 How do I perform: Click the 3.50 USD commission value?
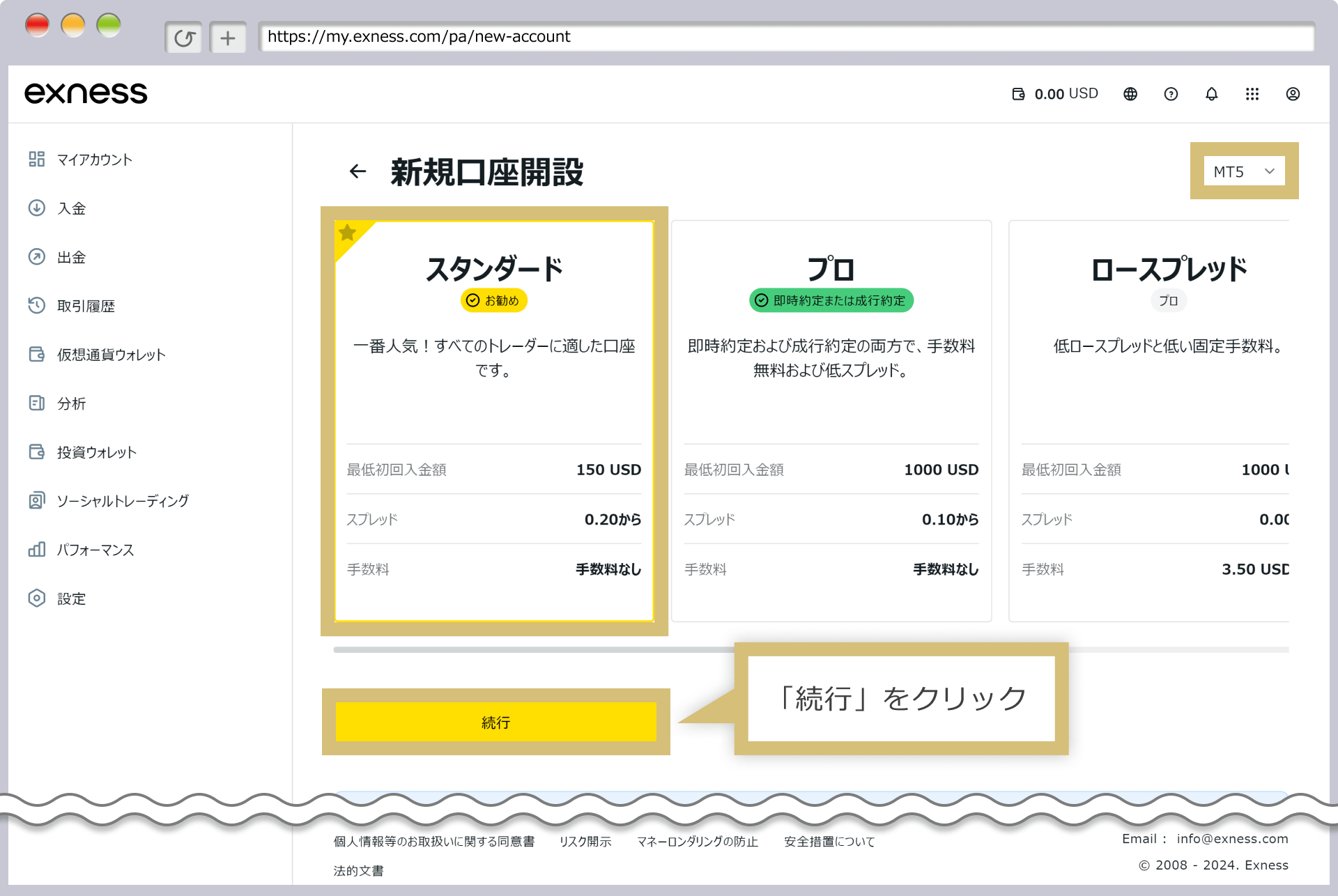[1255, 569]
